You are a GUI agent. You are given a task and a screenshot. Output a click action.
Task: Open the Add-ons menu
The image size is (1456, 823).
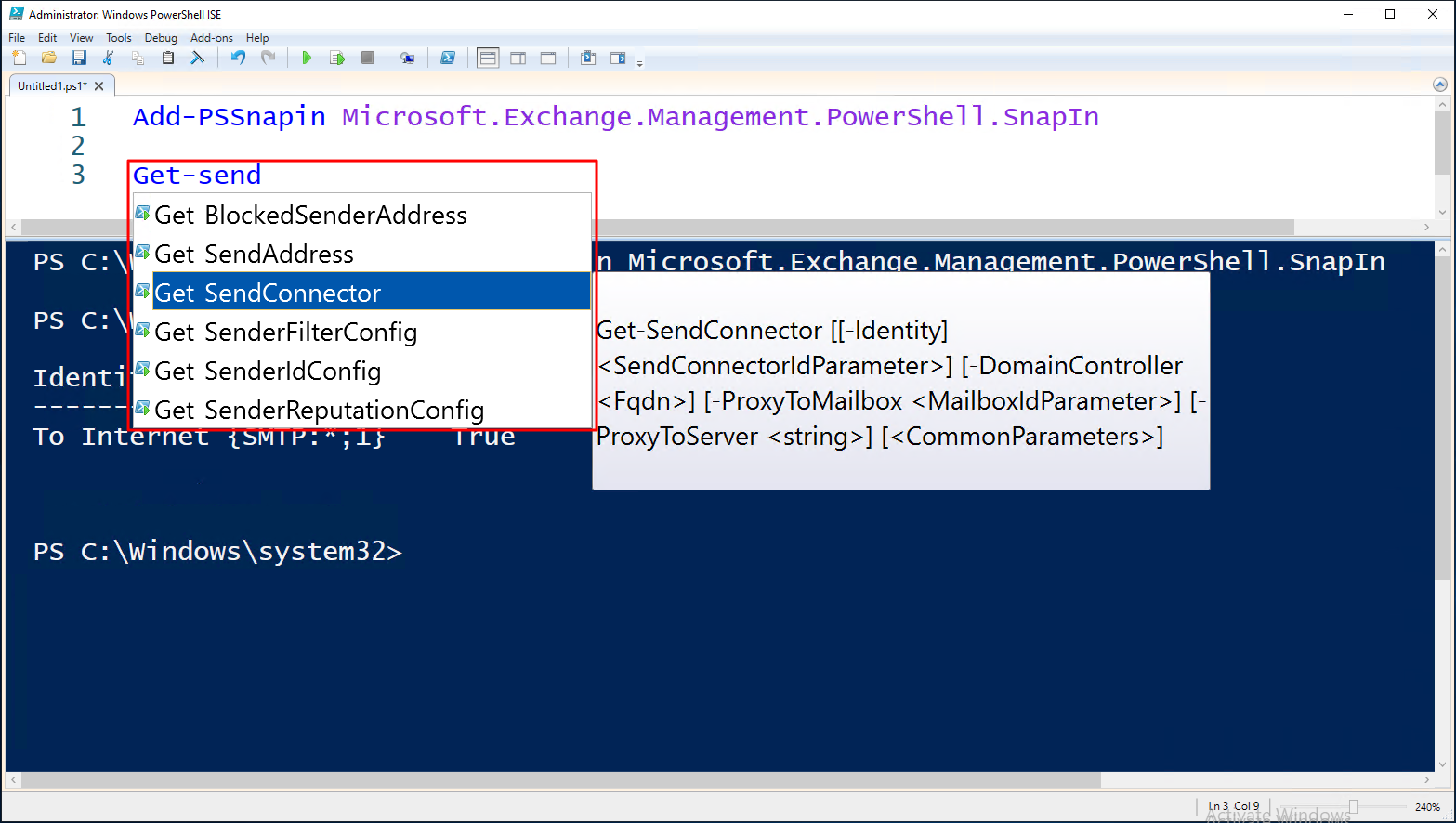click(212, 38)
